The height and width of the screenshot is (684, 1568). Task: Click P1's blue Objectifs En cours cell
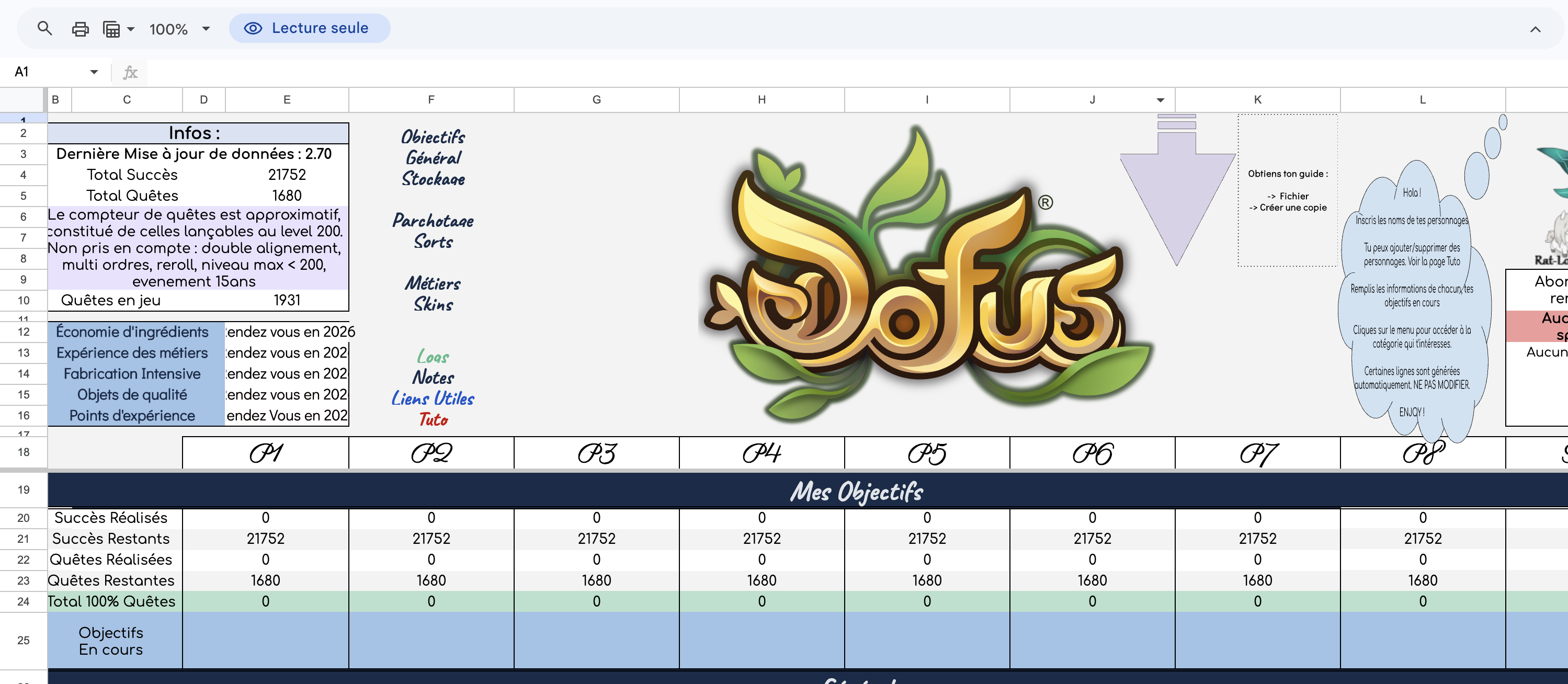pos(265,641)
